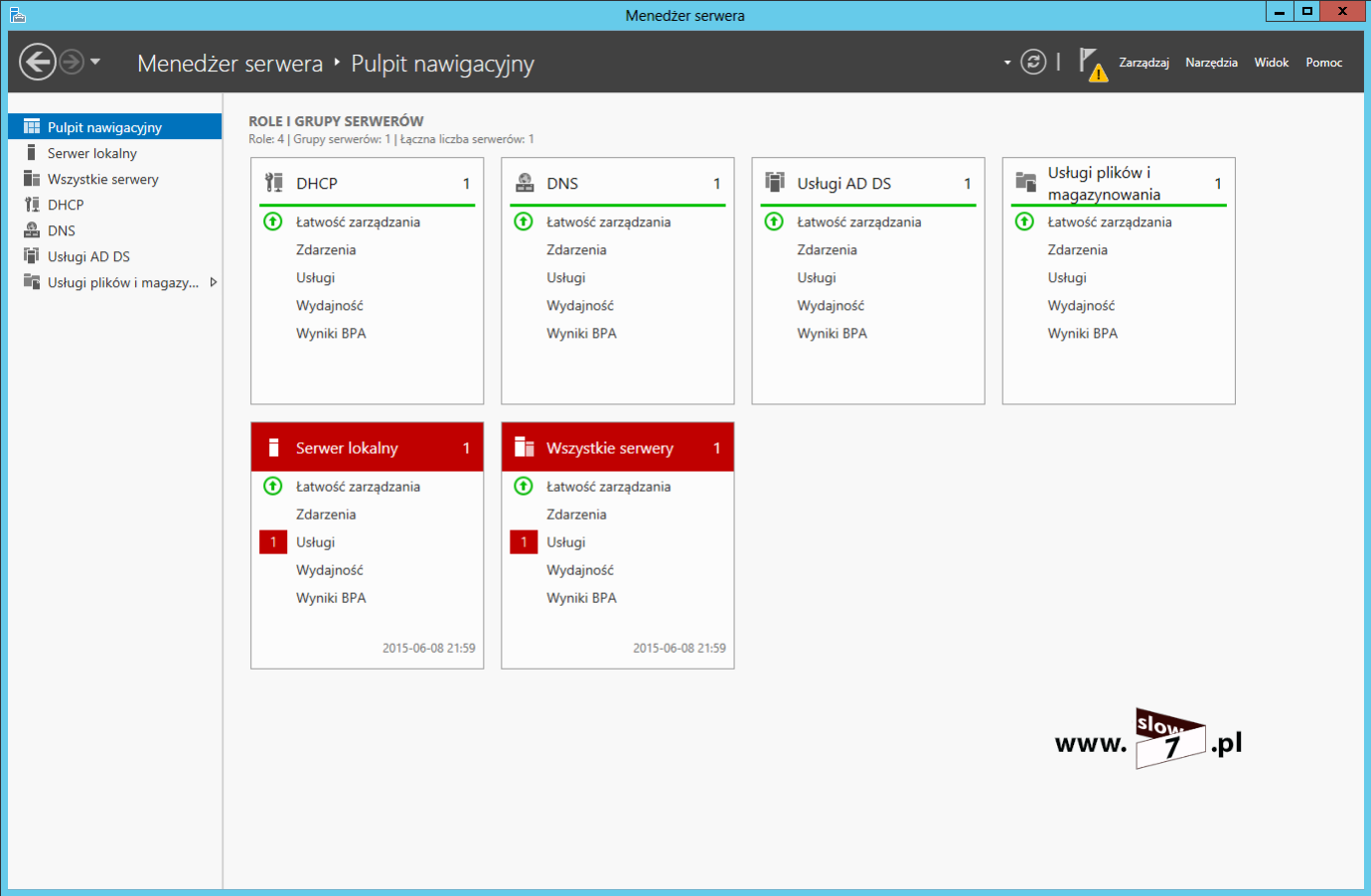Click red alert badge in Serwer lokalny tile
1371x896 pixels.
(x=273, y=542)
